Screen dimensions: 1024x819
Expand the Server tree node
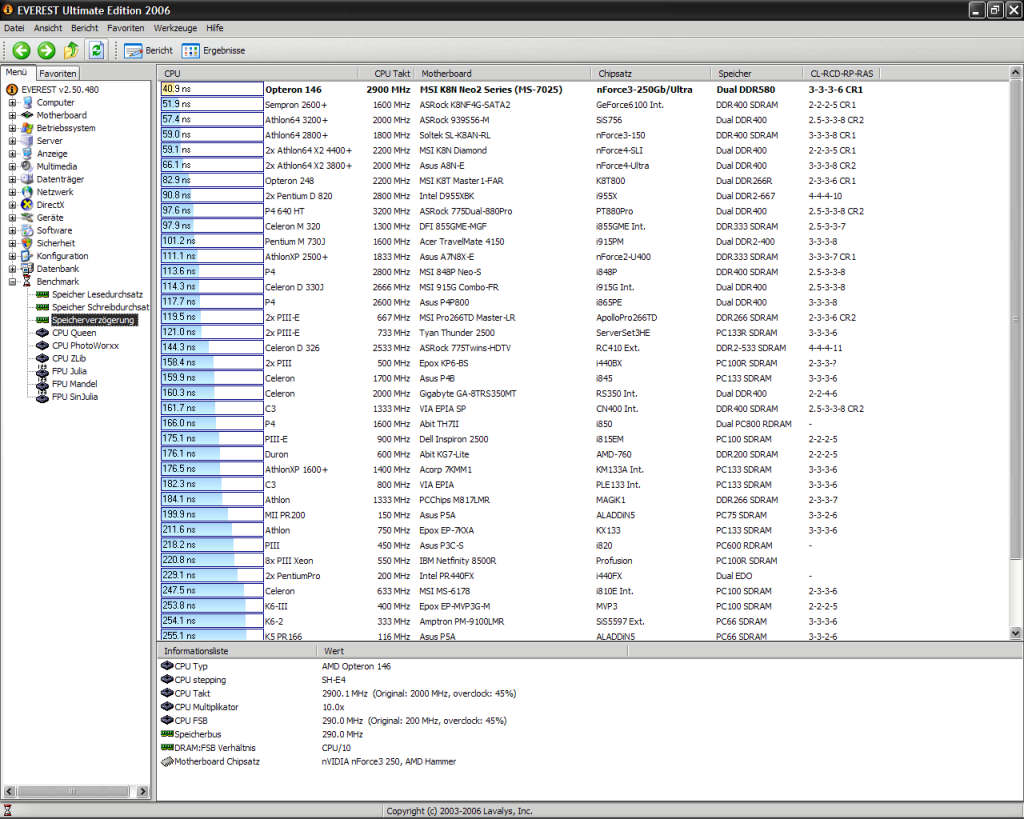point(12,140)
